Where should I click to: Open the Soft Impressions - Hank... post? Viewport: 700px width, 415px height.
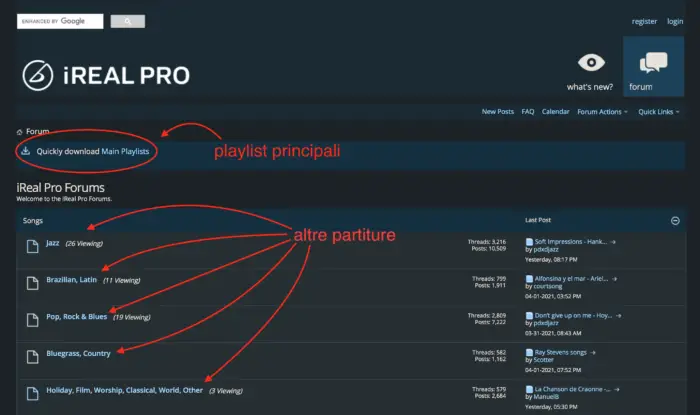[x=571, y=242]
